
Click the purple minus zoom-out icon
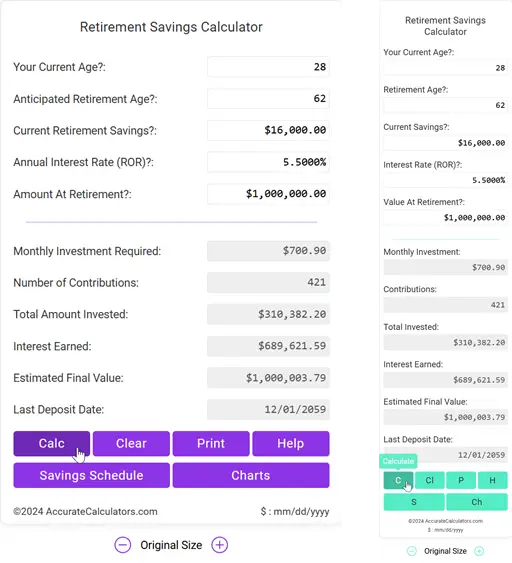[x=123, y=545]
